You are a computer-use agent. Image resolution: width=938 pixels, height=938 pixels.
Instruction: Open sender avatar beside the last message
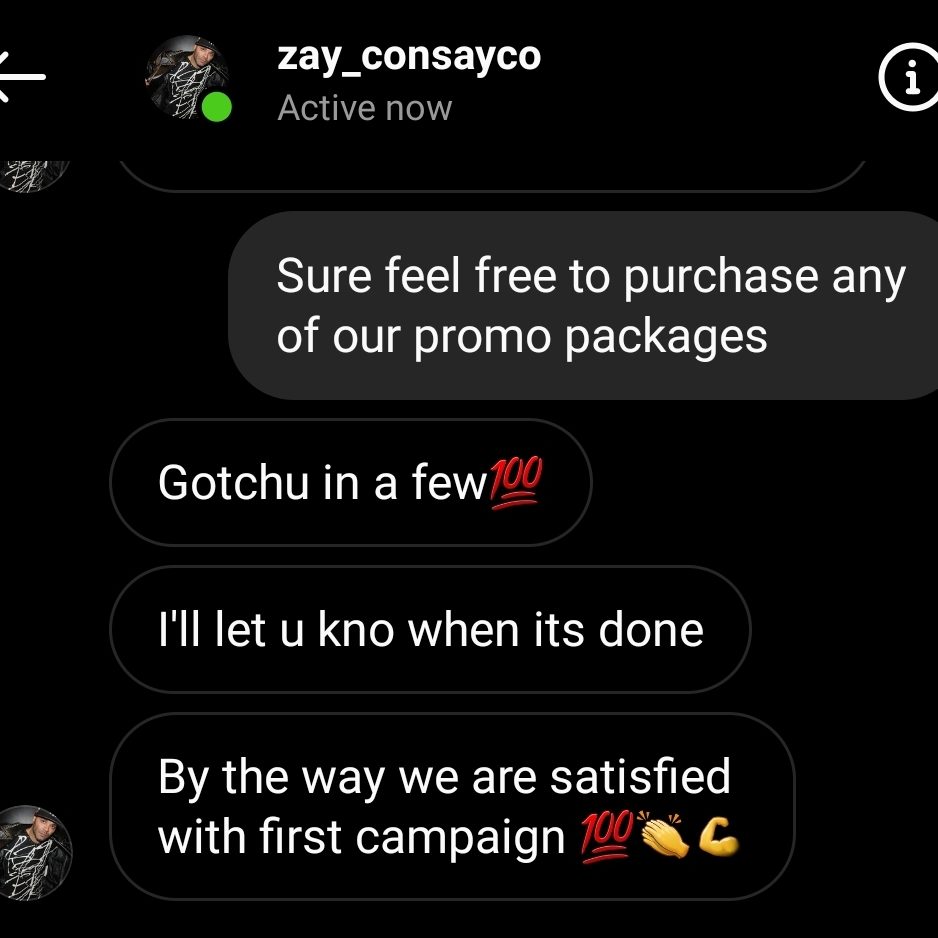(35, 852)
